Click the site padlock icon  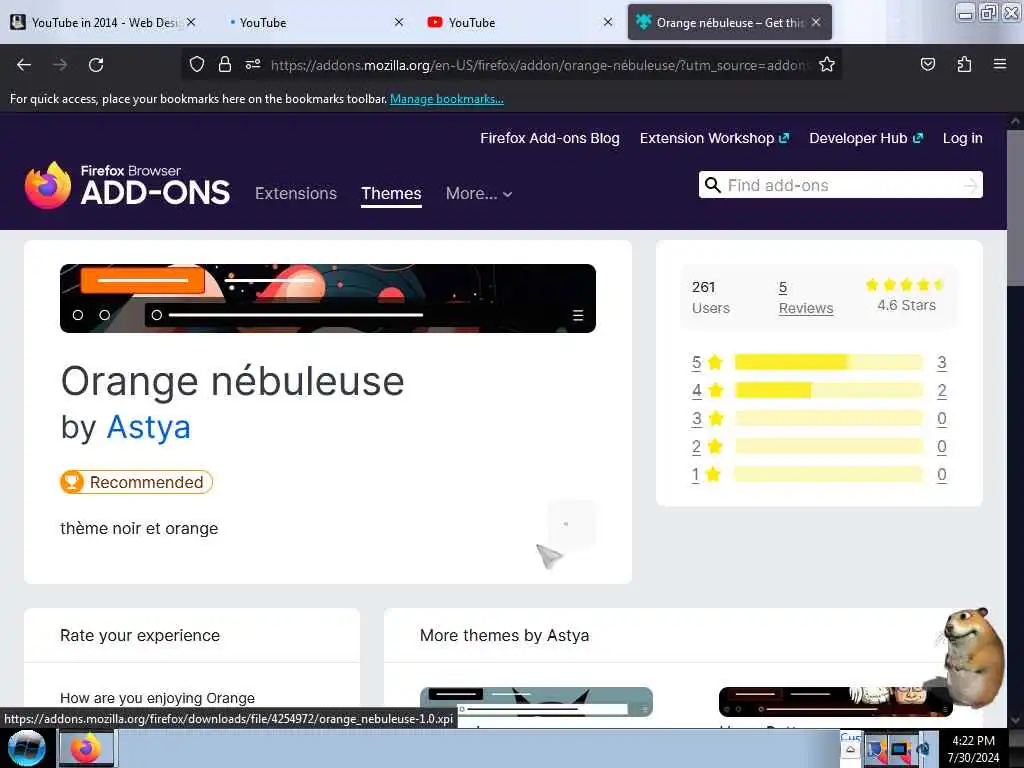[x=225, y=65]
